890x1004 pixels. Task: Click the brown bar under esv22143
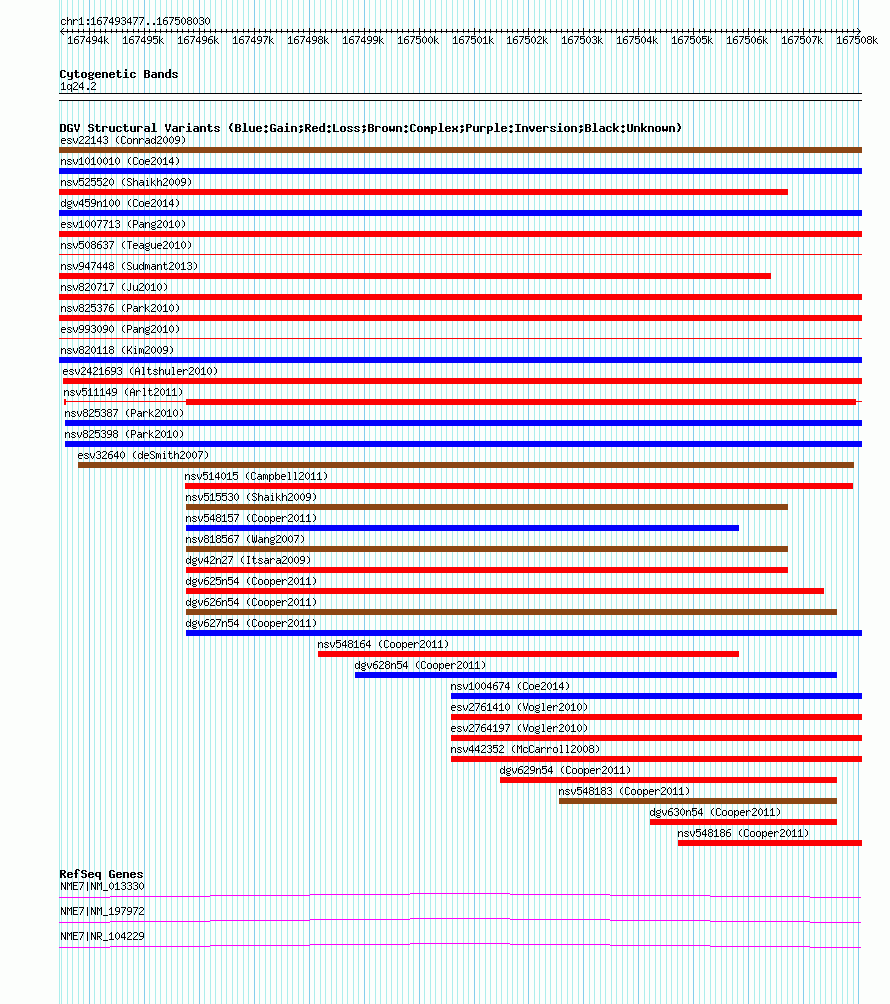(460, 150)
